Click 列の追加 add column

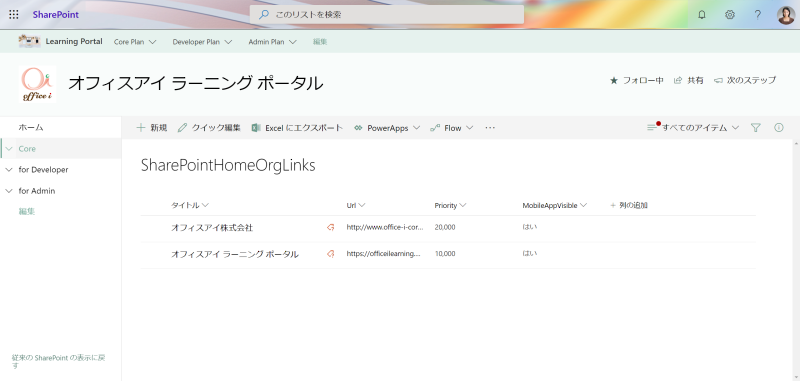(x=629, y=205)
